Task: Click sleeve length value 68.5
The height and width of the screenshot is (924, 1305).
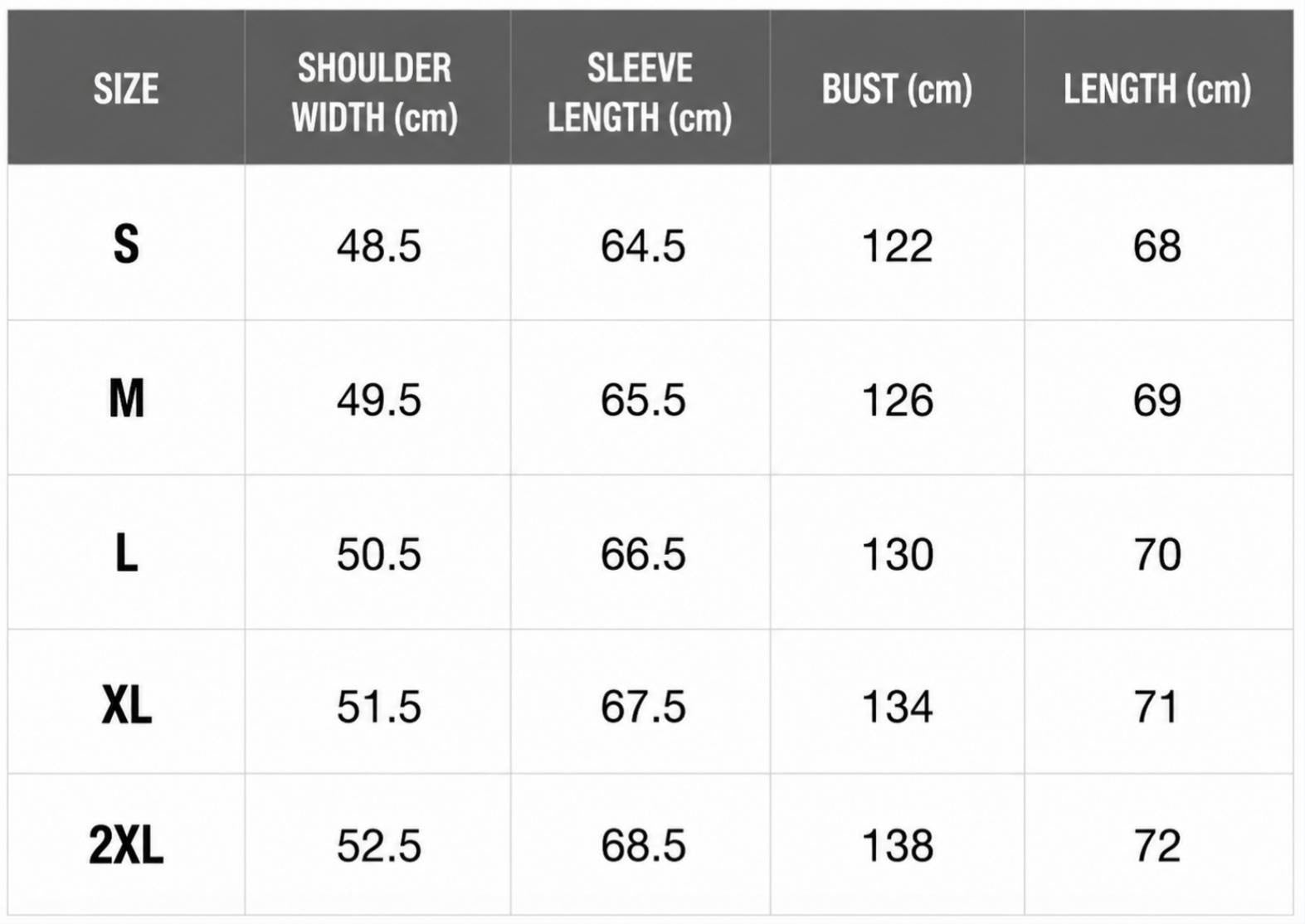Action: pos(643,846)
